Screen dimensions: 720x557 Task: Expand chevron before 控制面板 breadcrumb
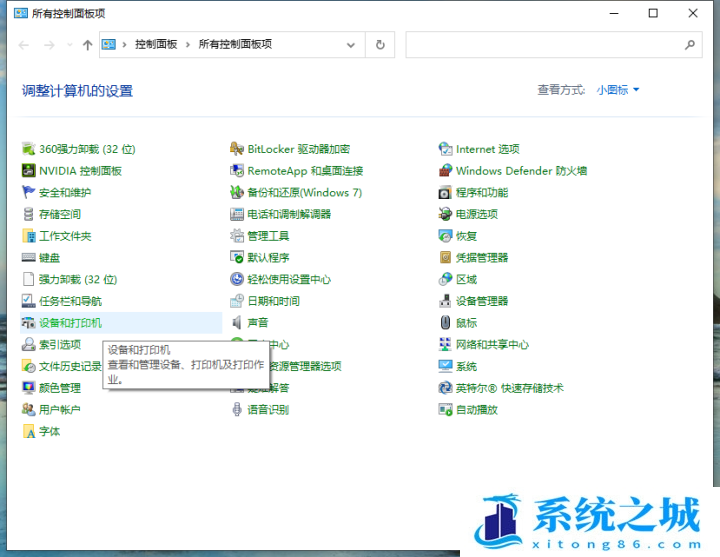(124, 45)
